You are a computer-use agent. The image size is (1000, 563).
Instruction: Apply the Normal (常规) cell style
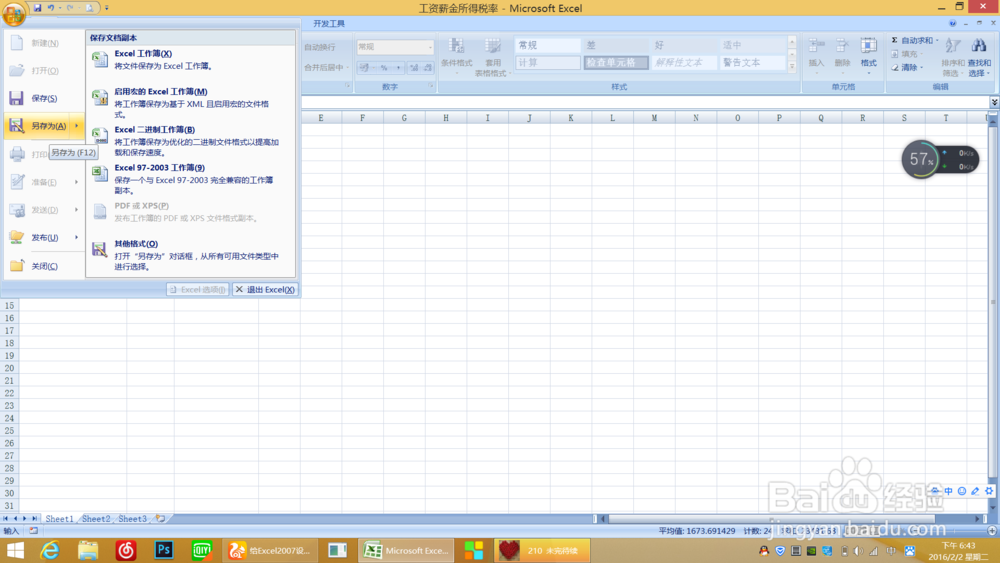tap(547, 45)
